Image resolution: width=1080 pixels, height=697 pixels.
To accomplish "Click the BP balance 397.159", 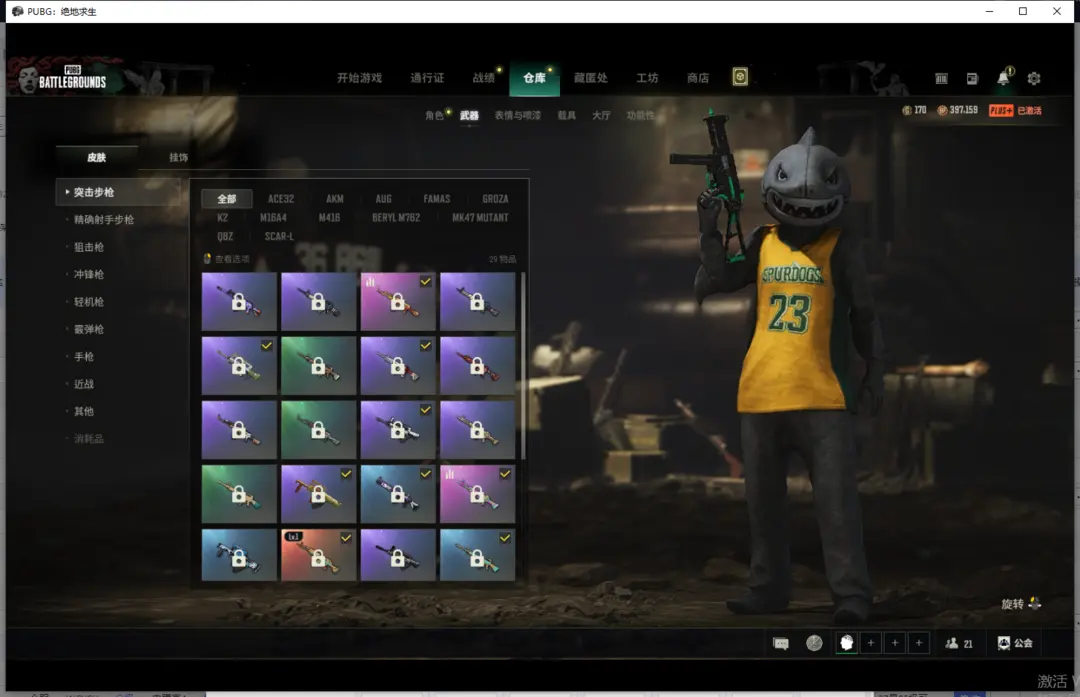I will pyautogui.click(x=957, y=110).
